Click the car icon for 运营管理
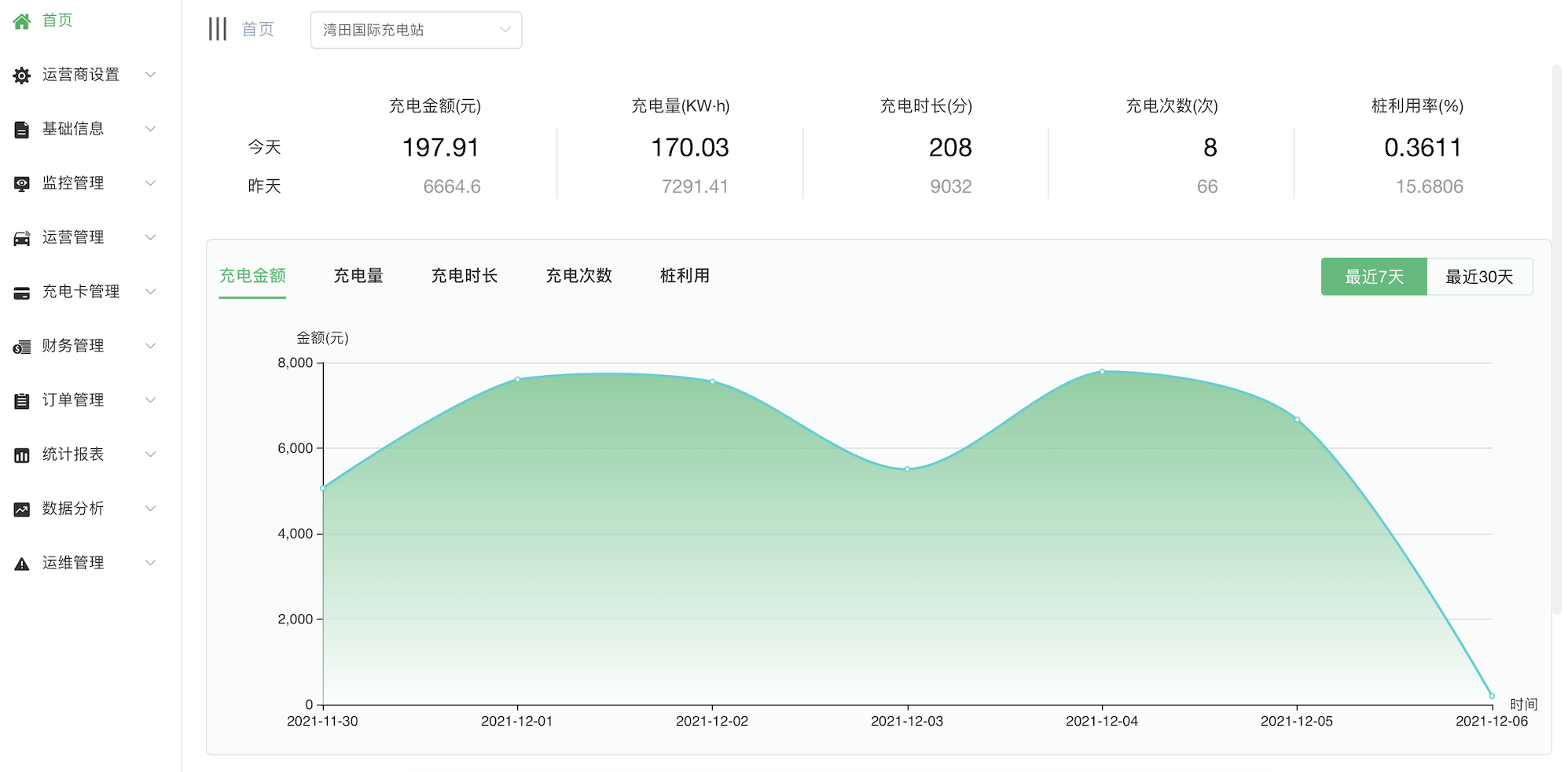The height and width of the screenshot is (772, 1568). [22, 238]
